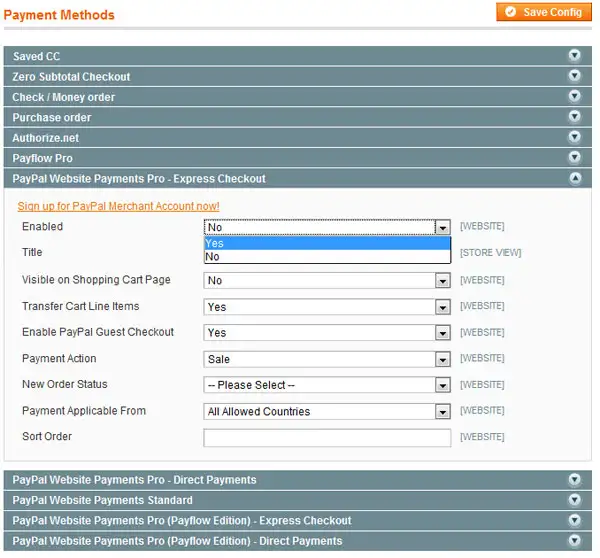The image size is (600, 558).
Task: Click the Payment Methods page heading
Action: coord(59,15)
